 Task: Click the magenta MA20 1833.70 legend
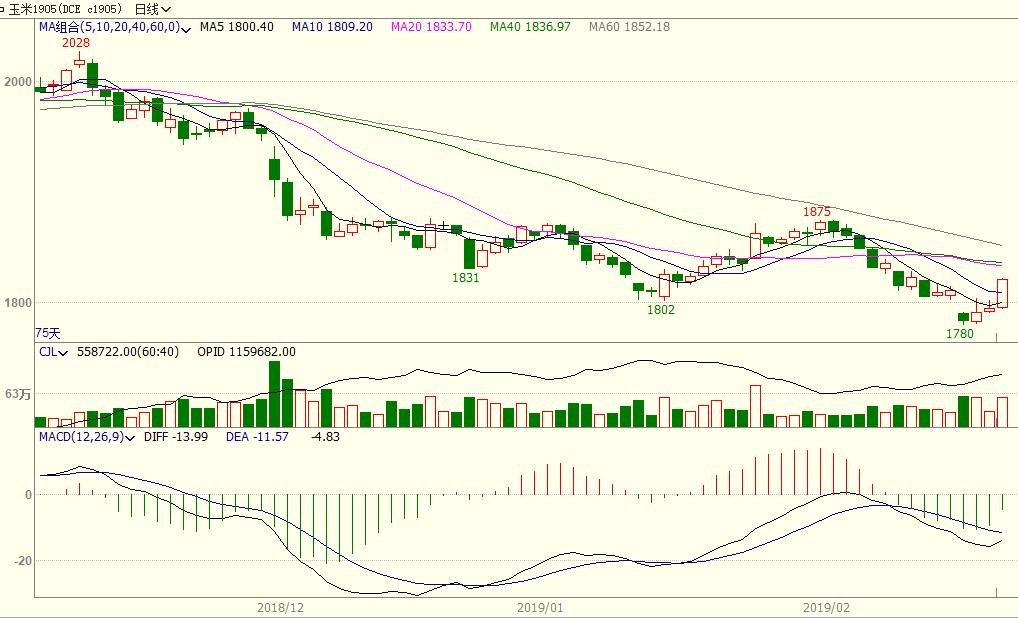[430, 27]
